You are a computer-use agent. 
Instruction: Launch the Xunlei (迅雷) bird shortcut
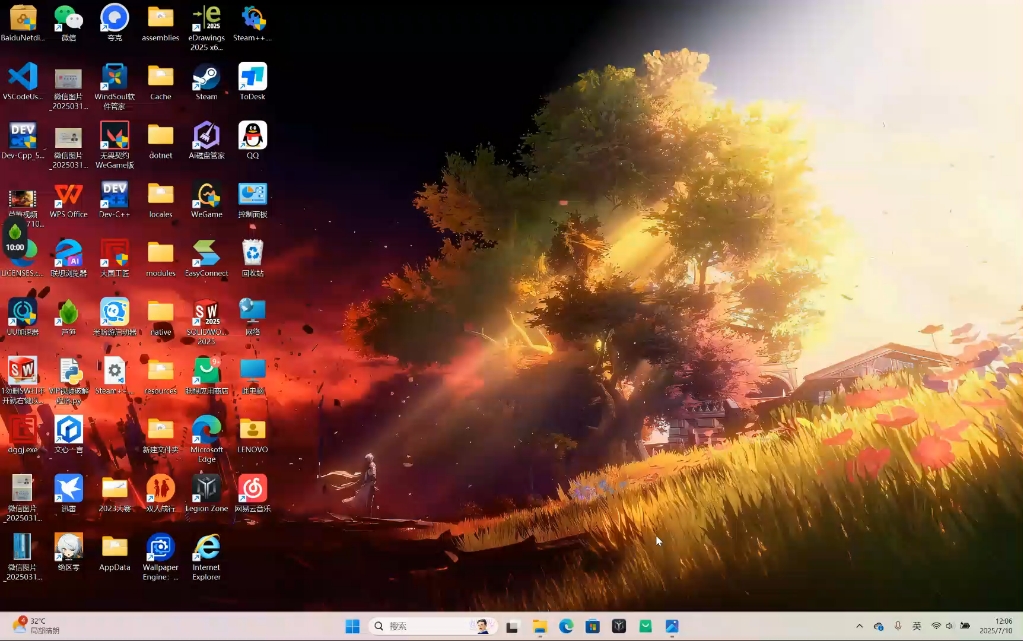69,488
